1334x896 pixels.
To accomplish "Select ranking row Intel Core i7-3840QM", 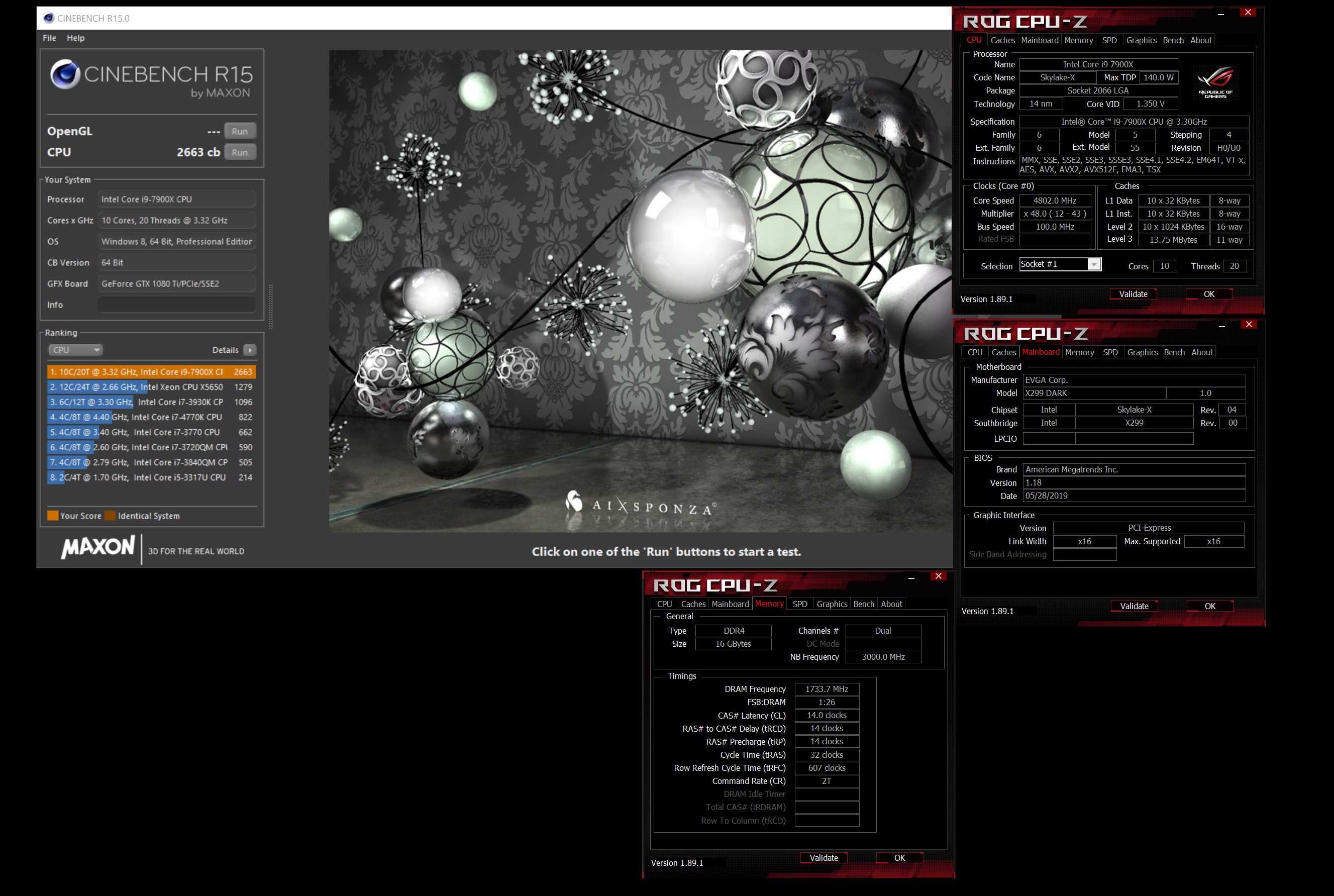I will (151, 462).
